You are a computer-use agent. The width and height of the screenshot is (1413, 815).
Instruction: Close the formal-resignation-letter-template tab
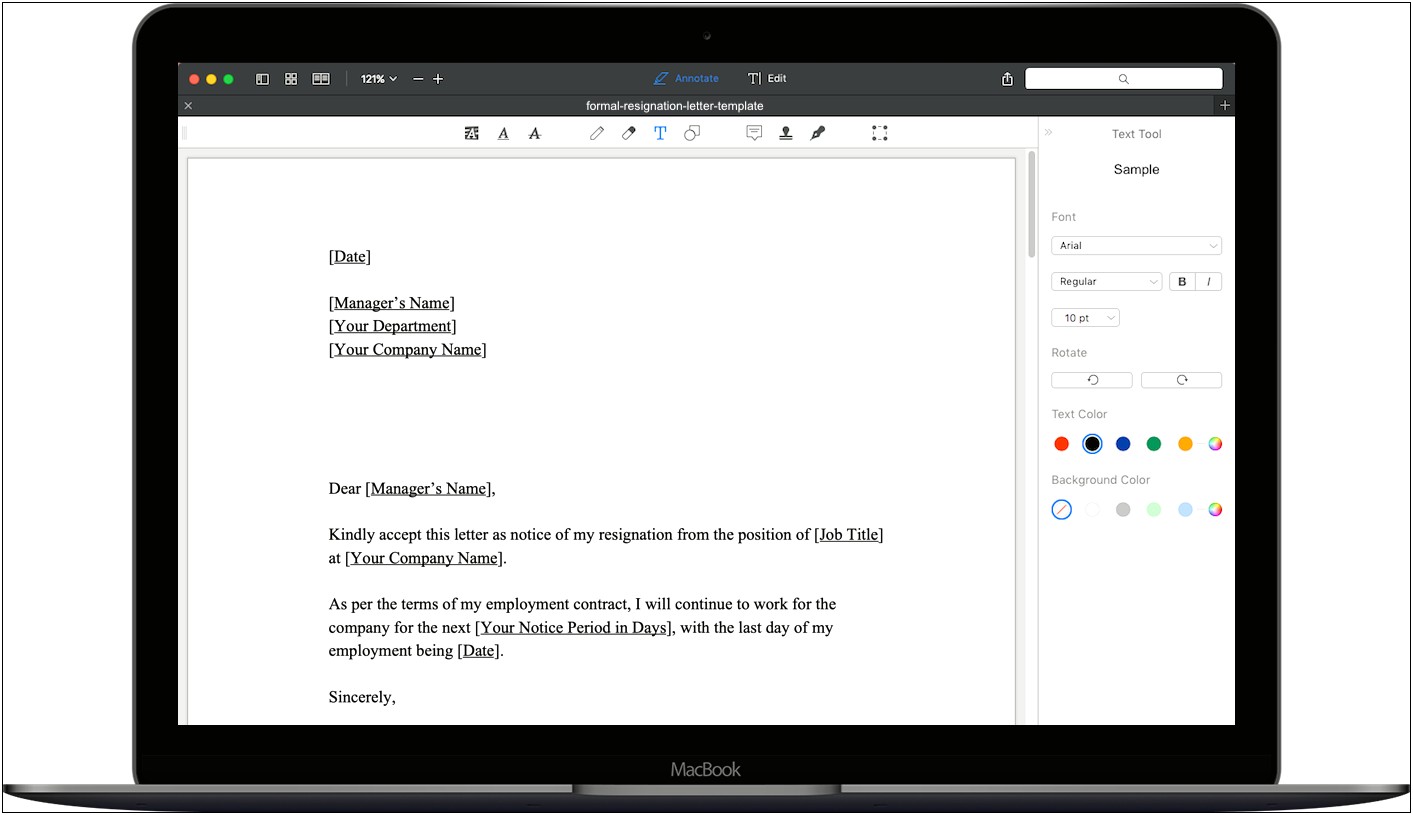click(188, 106)
